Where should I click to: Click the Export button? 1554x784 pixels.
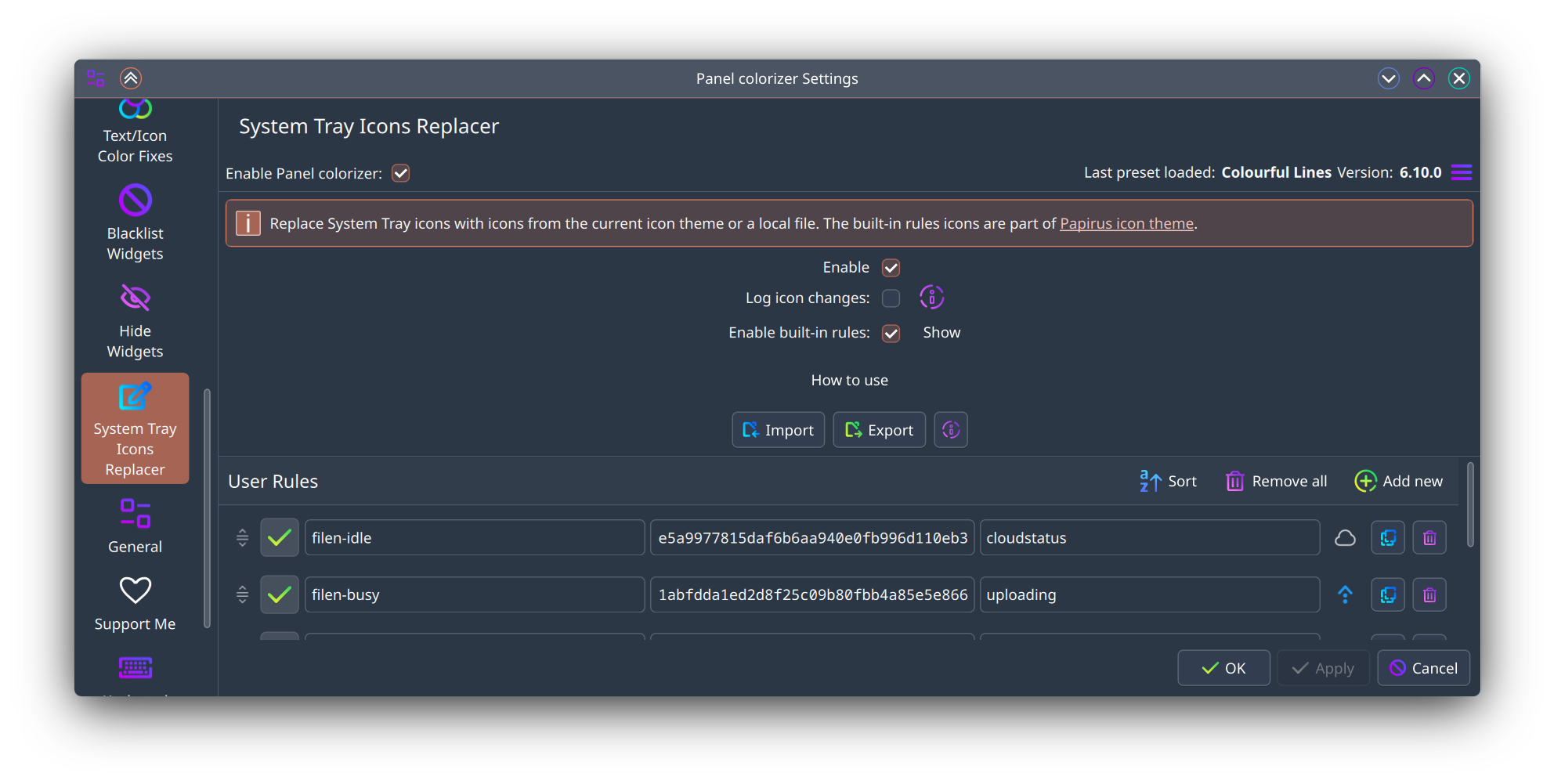880,430
